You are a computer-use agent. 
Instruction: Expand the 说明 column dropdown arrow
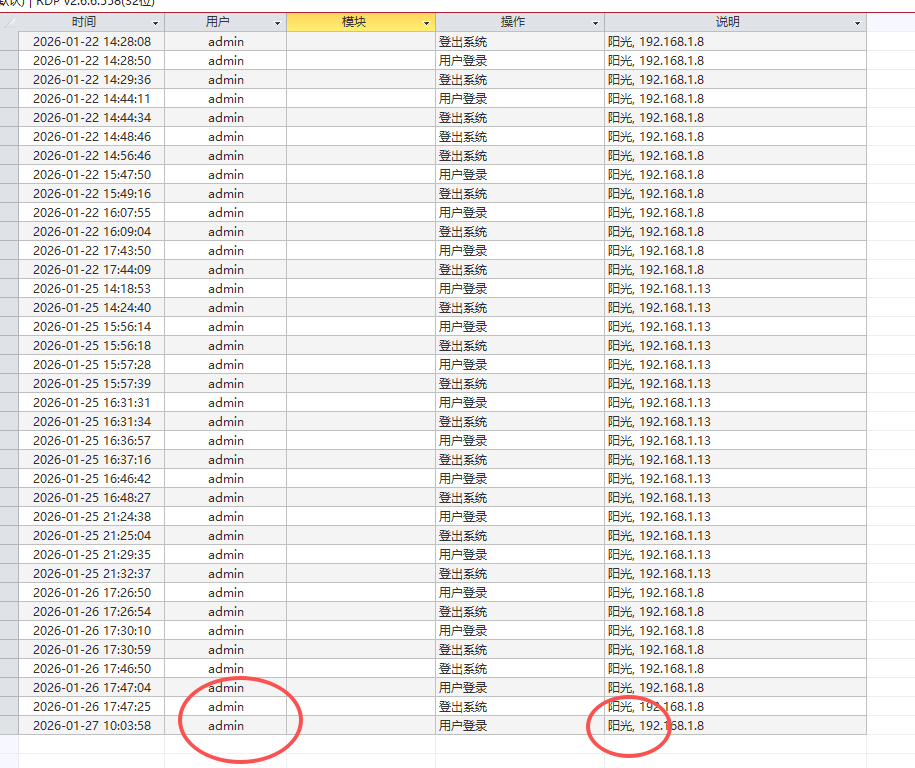857,23
